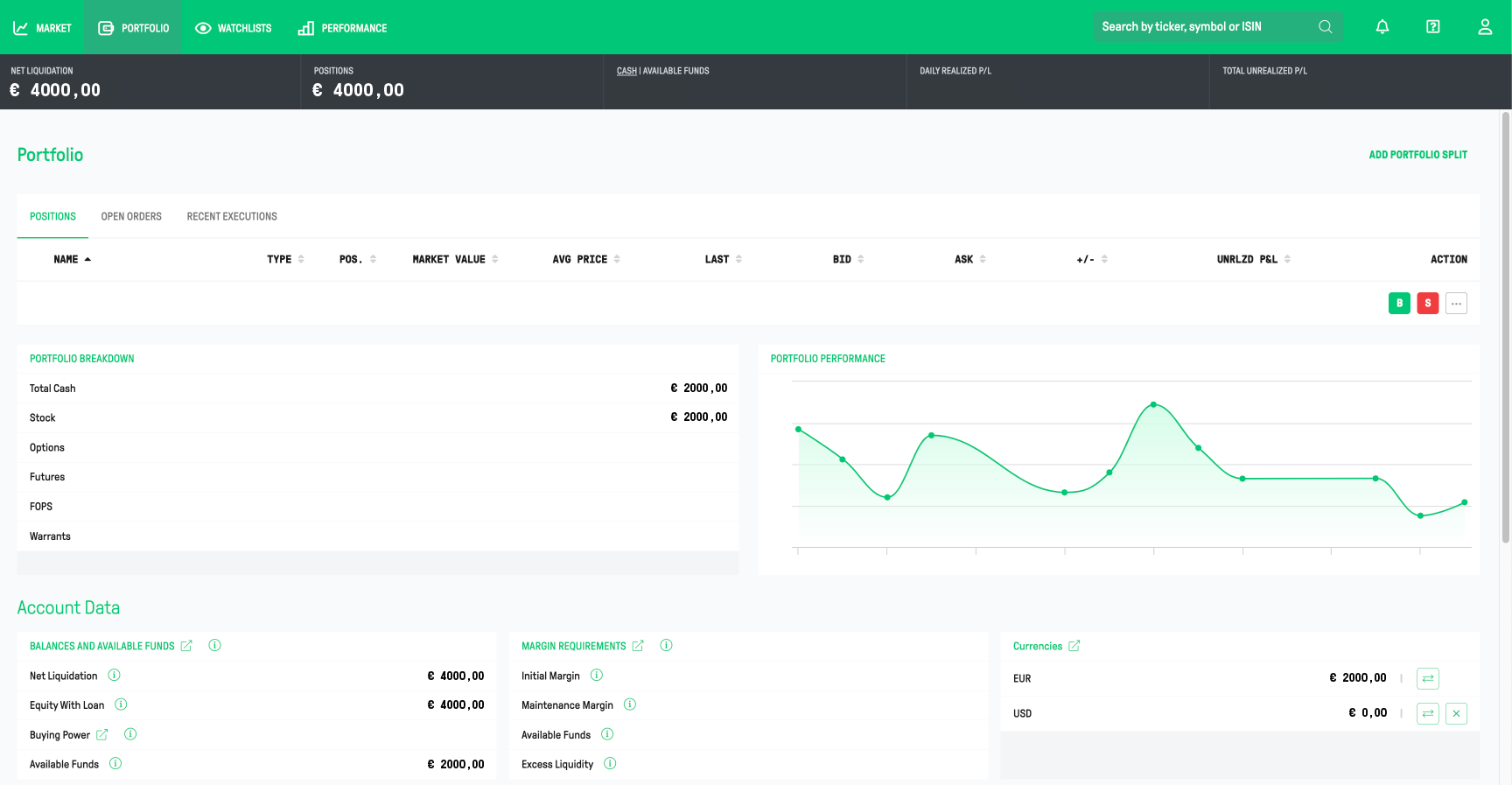Open the help question mark icon

1432,27
